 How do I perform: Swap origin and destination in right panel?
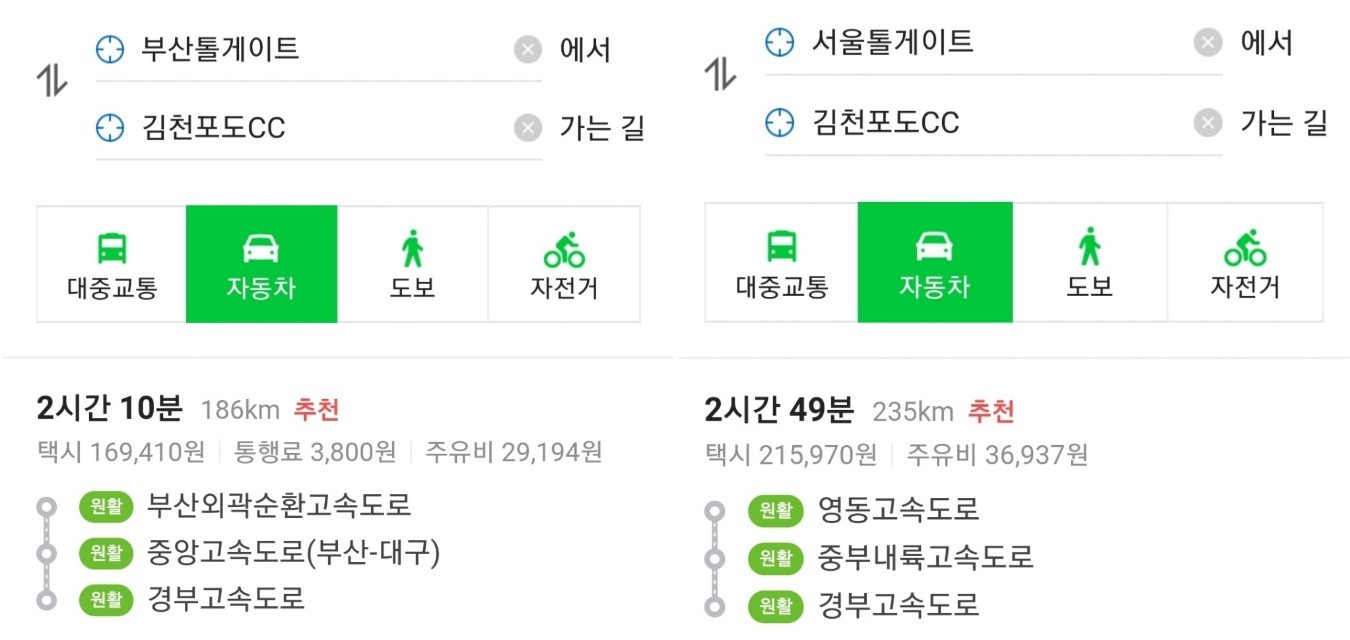pyautogui.click(x=720, y=75)
